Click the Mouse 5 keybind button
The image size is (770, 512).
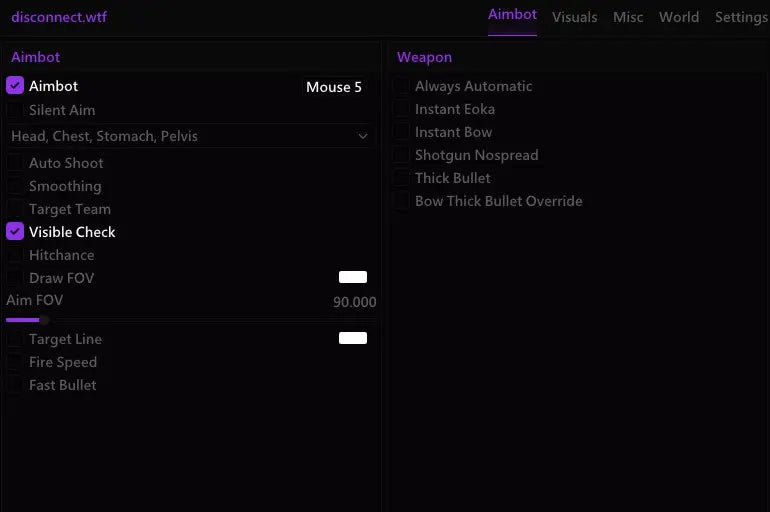(x=334, y=87)
